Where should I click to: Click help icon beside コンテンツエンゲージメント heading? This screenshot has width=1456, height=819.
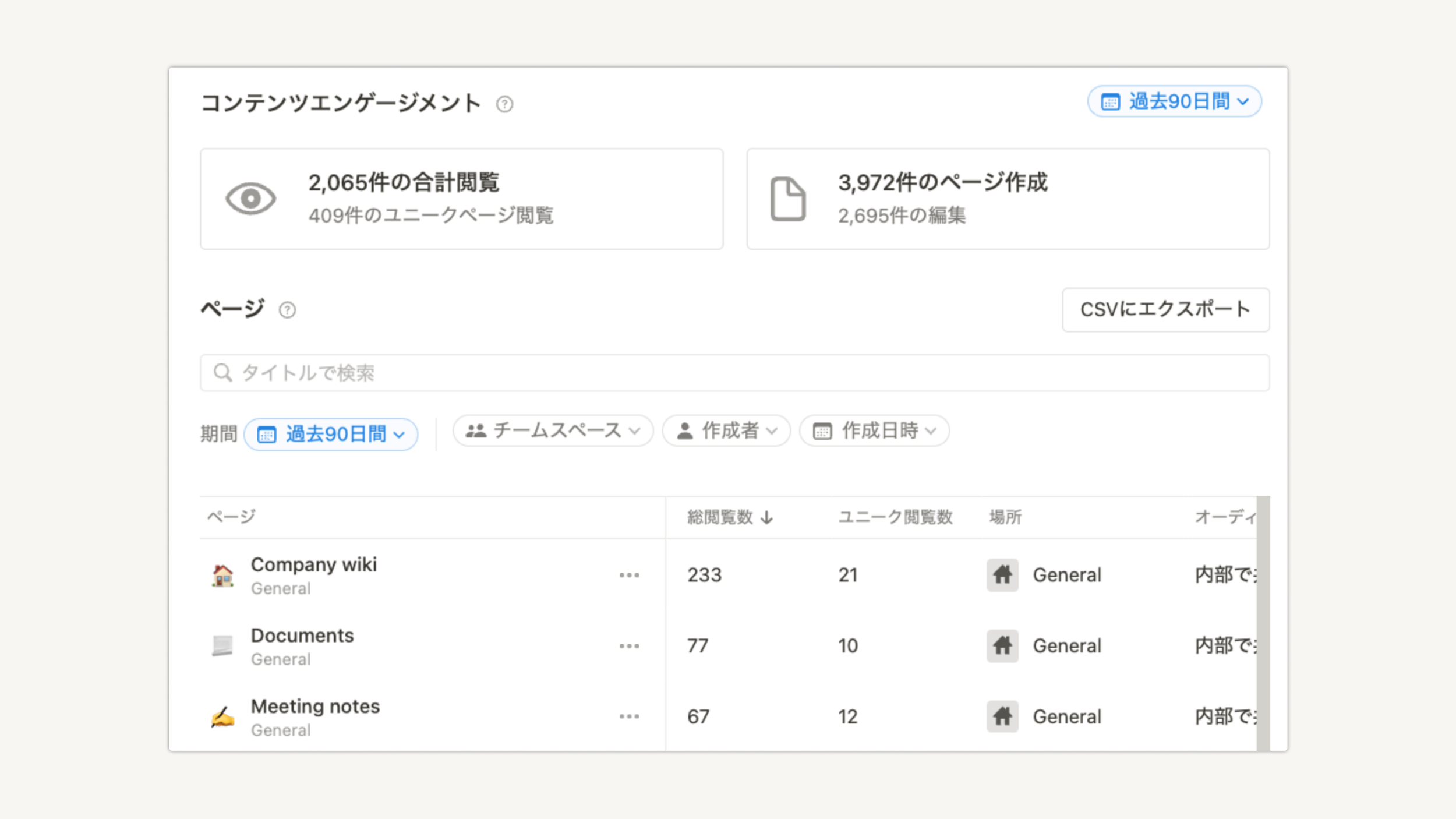click(504, 104)
